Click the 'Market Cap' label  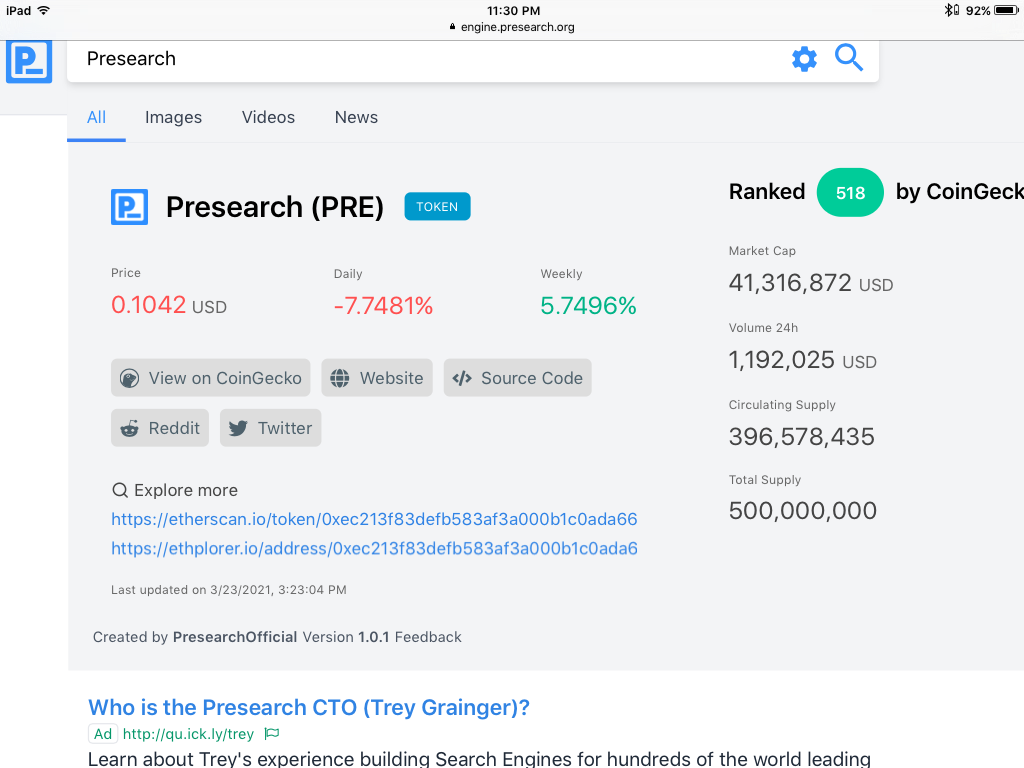[x=762, y=251]
